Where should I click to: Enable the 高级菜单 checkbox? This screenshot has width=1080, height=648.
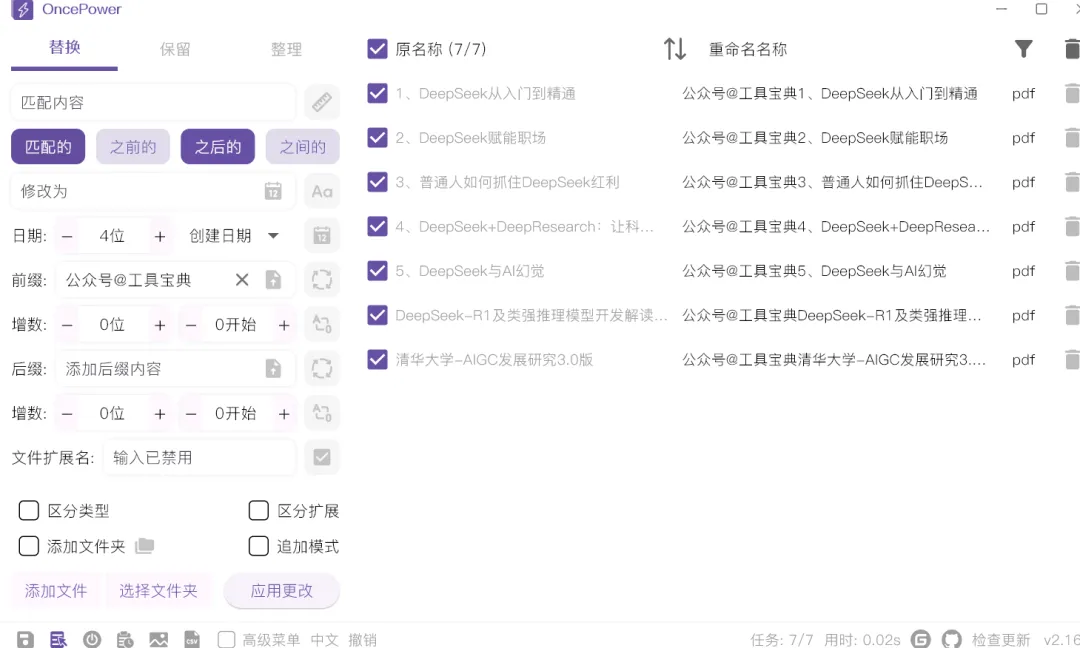point(226,640)
